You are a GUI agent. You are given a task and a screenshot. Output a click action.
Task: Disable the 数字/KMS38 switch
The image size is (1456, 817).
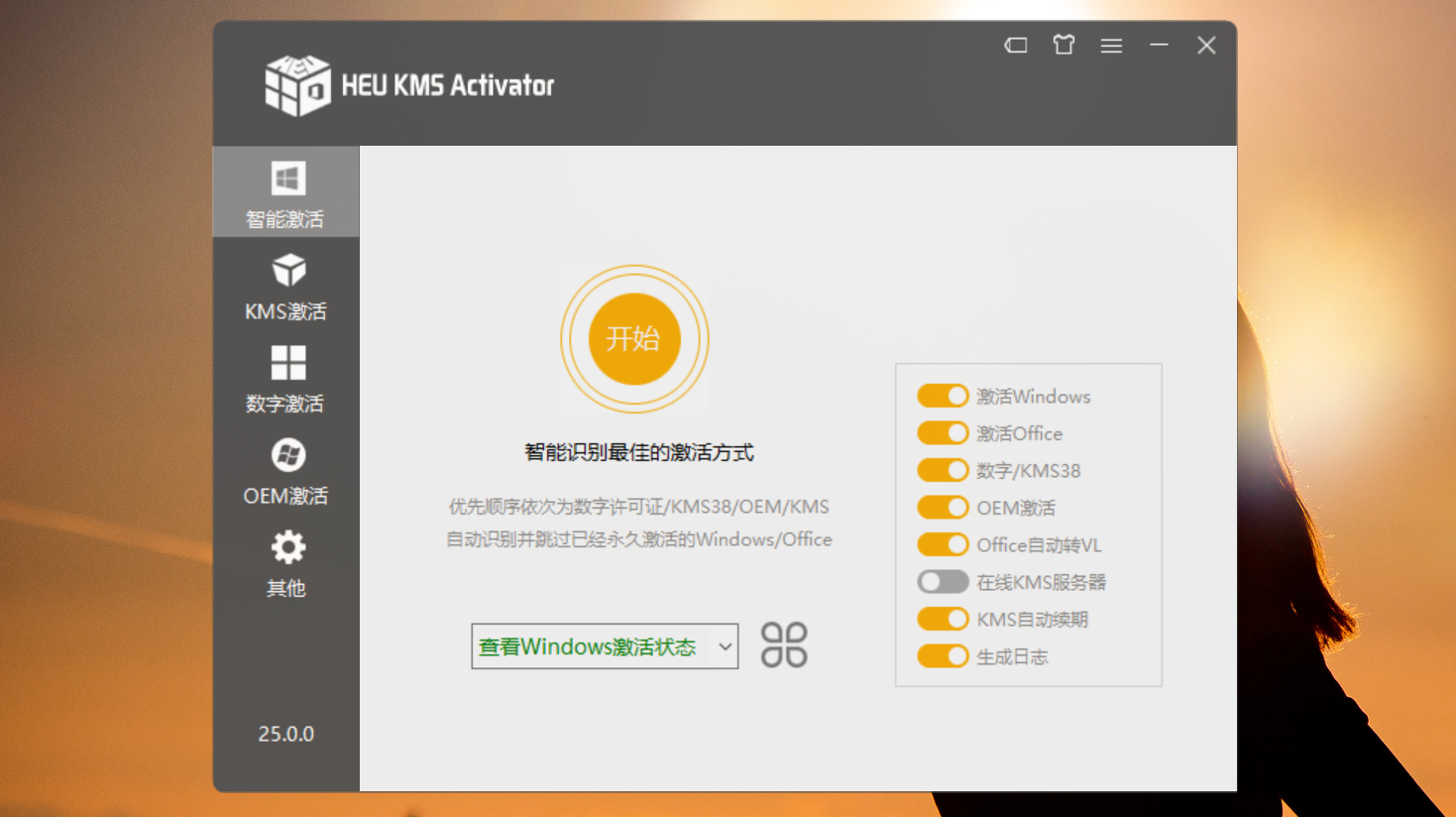(x=943, y=470)
